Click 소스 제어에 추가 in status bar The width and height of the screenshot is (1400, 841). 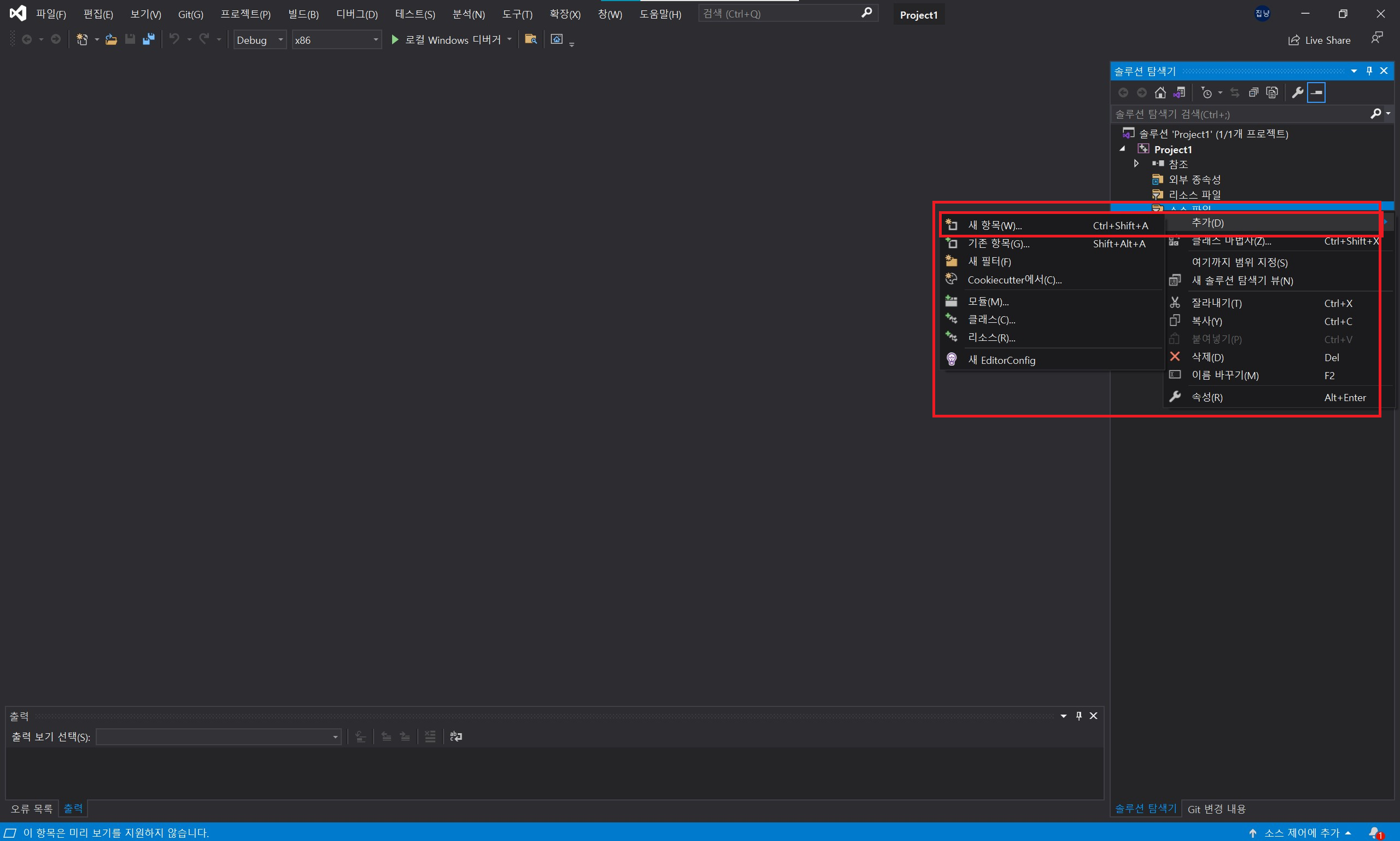1302,832
